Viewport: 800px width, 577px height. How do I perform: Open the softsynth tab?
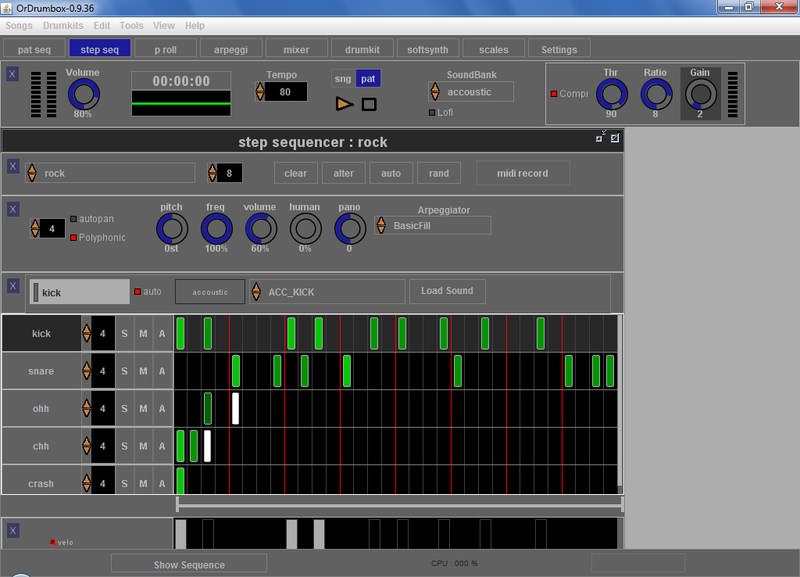pyautogui.click(x=428, y=49)
